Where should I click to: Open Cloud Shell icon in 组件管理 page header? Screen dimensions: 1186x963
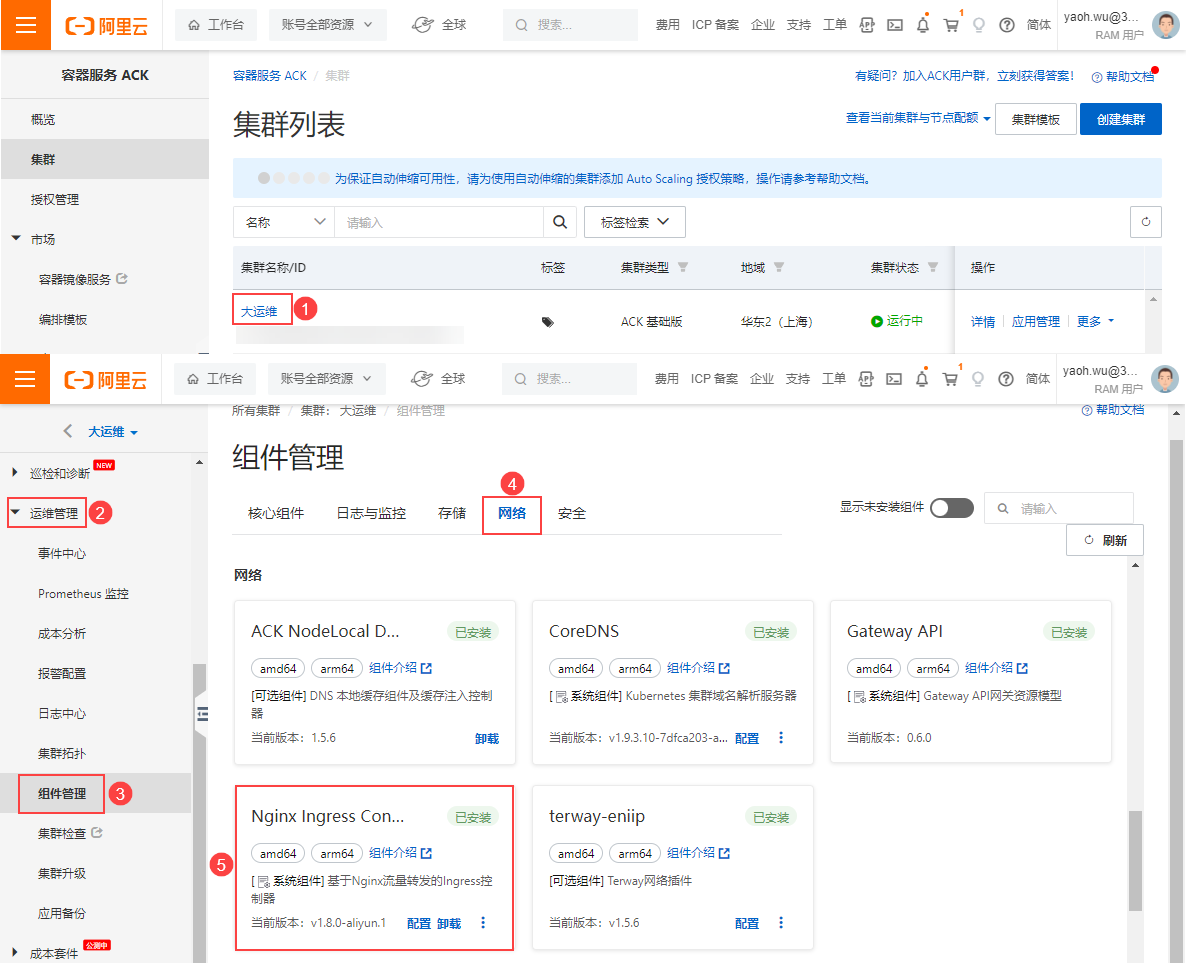[894, 378]
